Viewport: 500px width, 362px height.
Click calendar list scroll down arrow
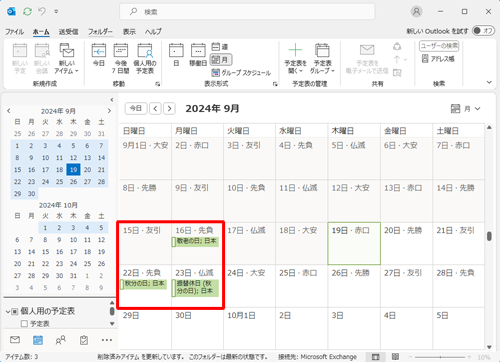pos(112,324)
